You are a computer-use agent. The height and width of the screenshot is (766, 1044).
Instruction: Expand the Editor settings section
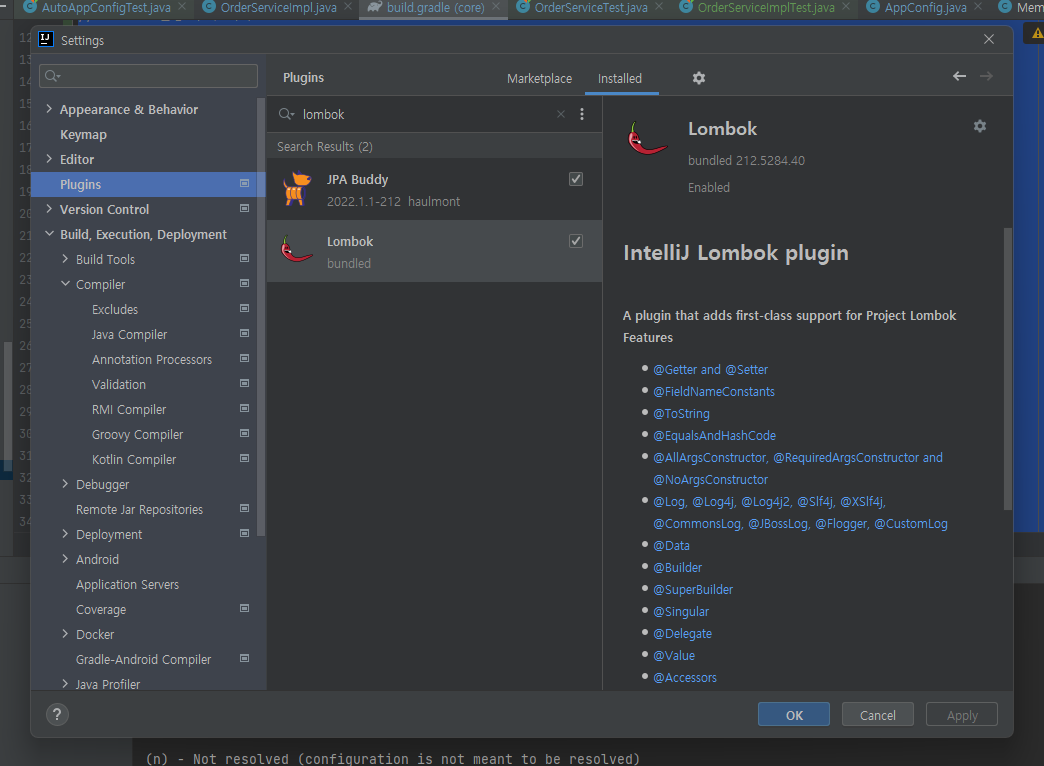[x=49, y=159]
